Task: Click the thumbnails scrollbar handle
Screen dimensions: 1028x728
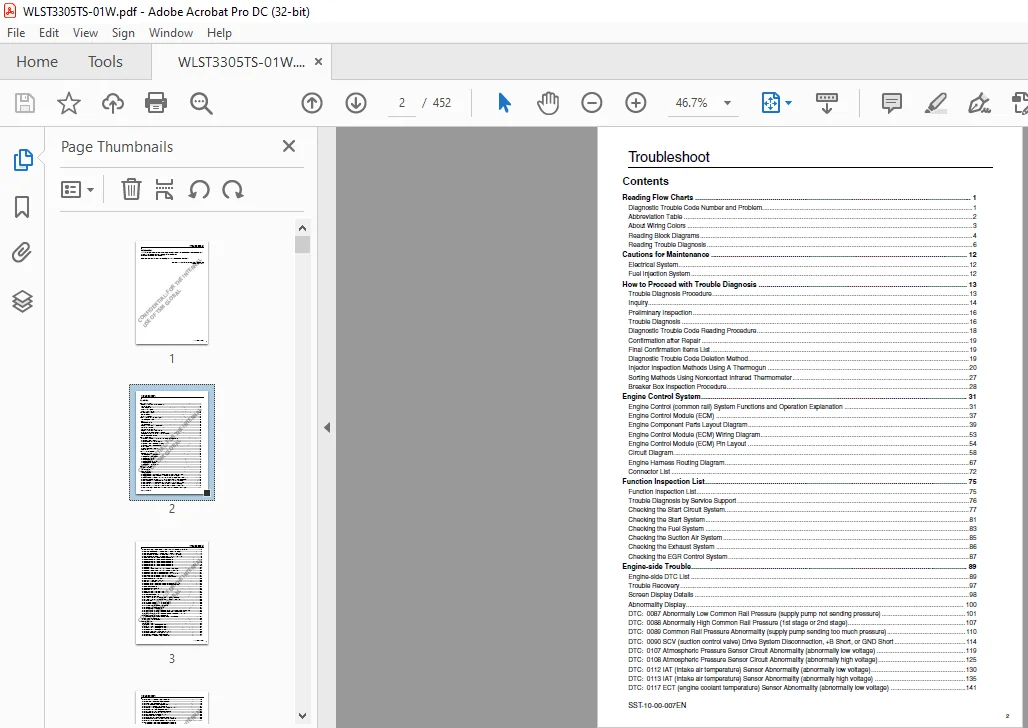Action: click(x=302, y=245)
